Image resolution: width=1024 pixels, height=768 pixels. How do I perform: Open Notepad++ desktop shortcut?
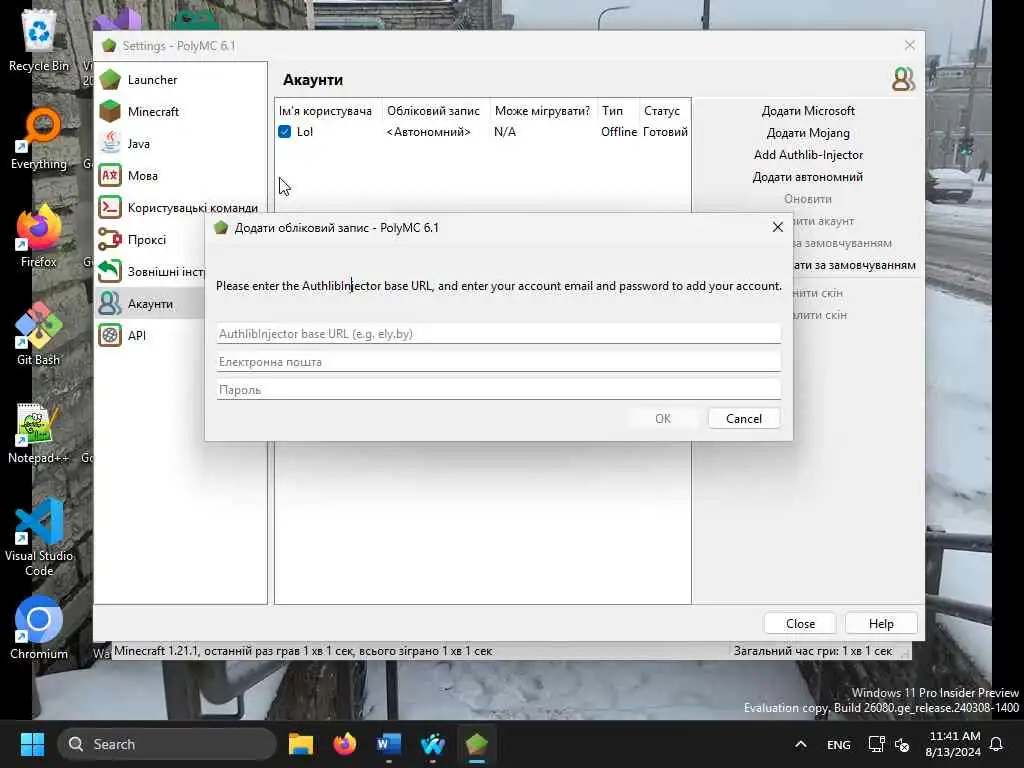tap(39, 432)
